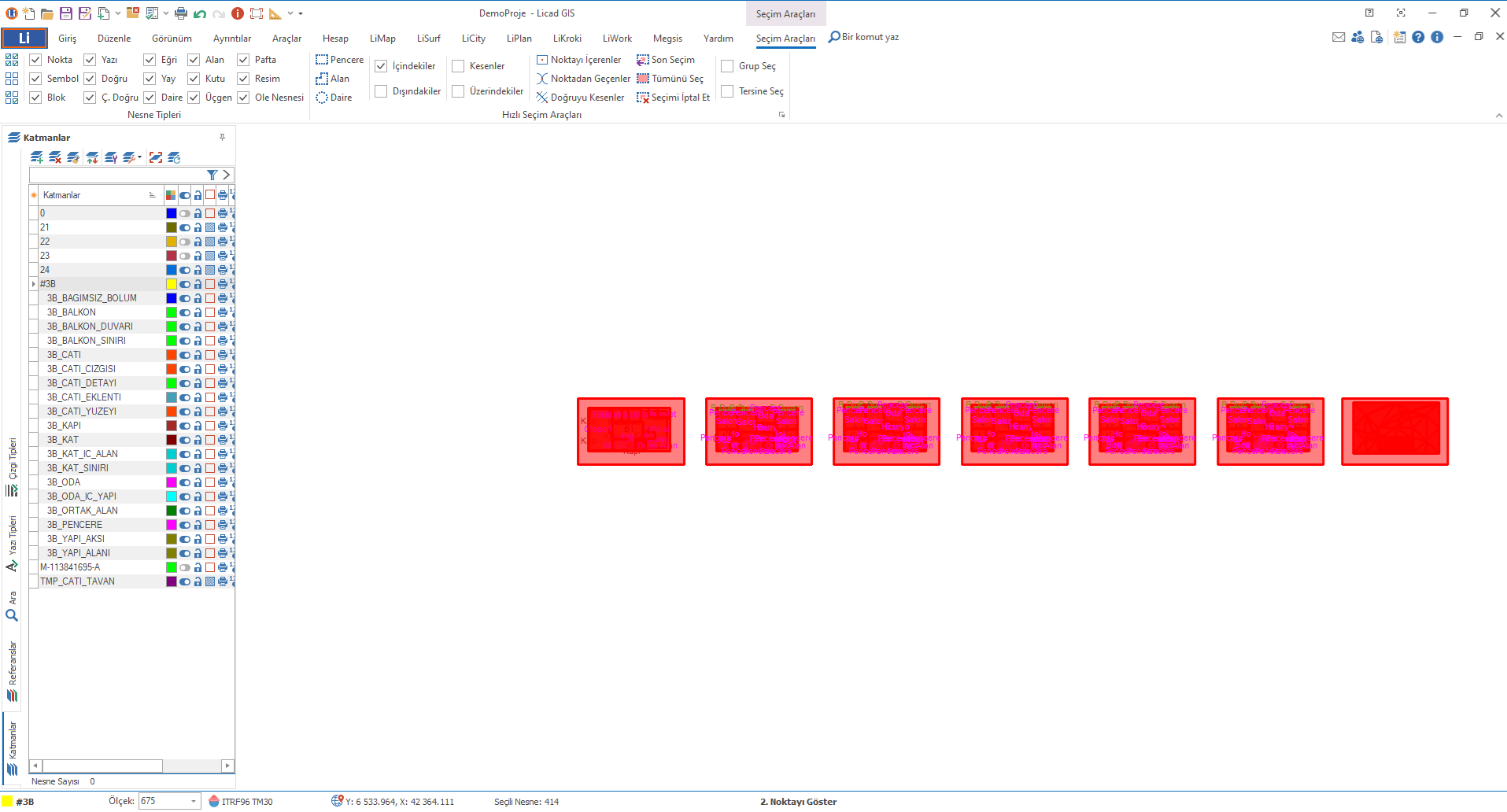1507x812 pixels.
Task: Click Alan selection button
Action: point(332,79)
